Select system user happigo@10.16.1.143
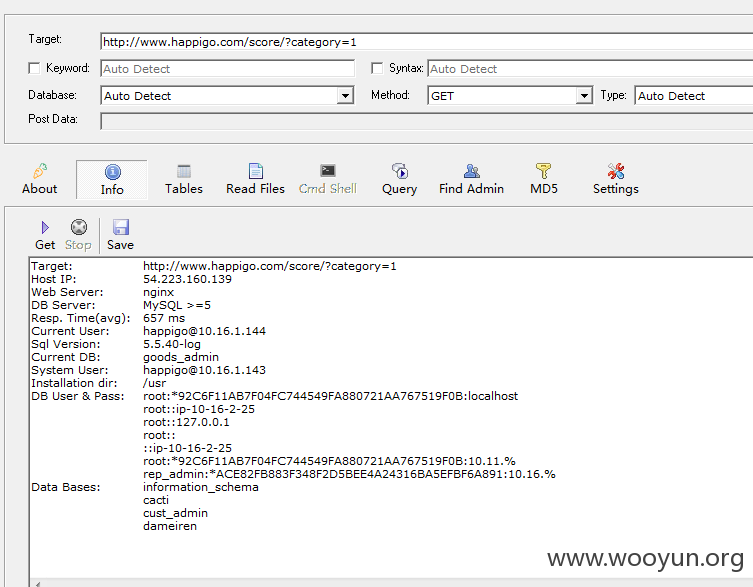Viewport: 753px width, 587px height. point(204,370)
